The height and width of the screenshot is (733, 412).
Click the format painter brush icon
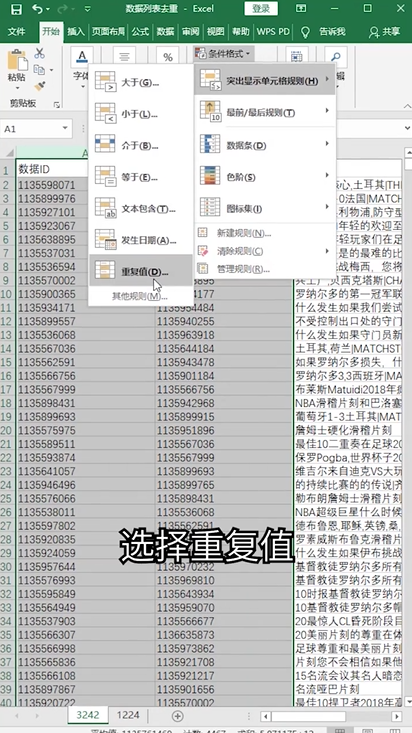pyautogui.click(x=40, y=86)
